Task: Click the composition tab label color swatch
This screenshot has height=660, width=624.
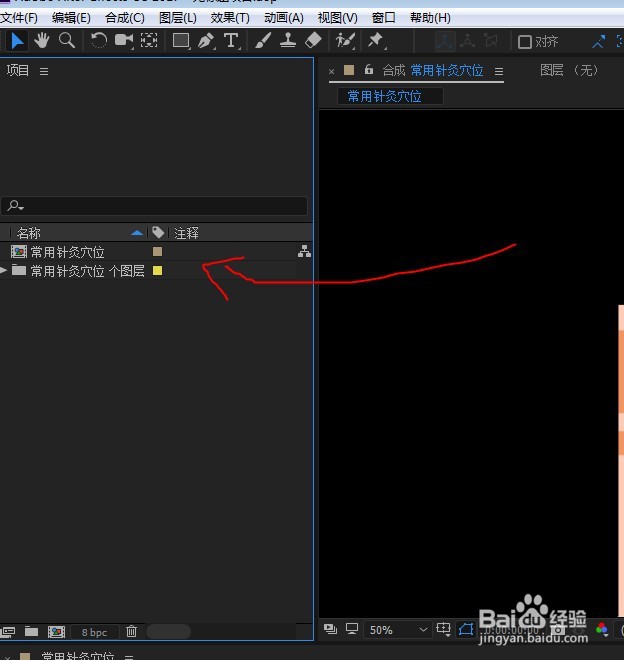Action: [349, 70]
